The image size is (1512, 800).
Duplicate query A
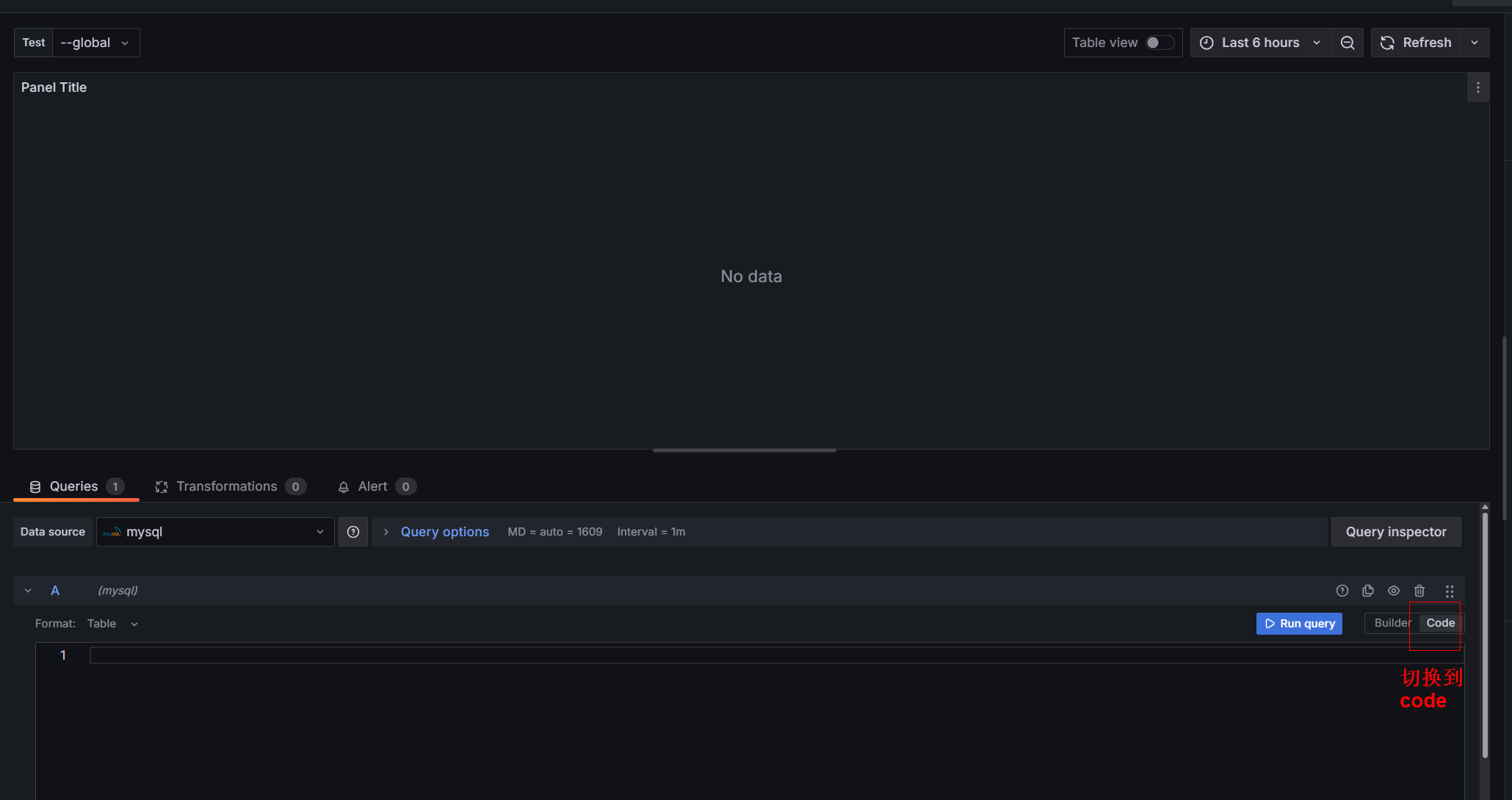[1367, 591]
